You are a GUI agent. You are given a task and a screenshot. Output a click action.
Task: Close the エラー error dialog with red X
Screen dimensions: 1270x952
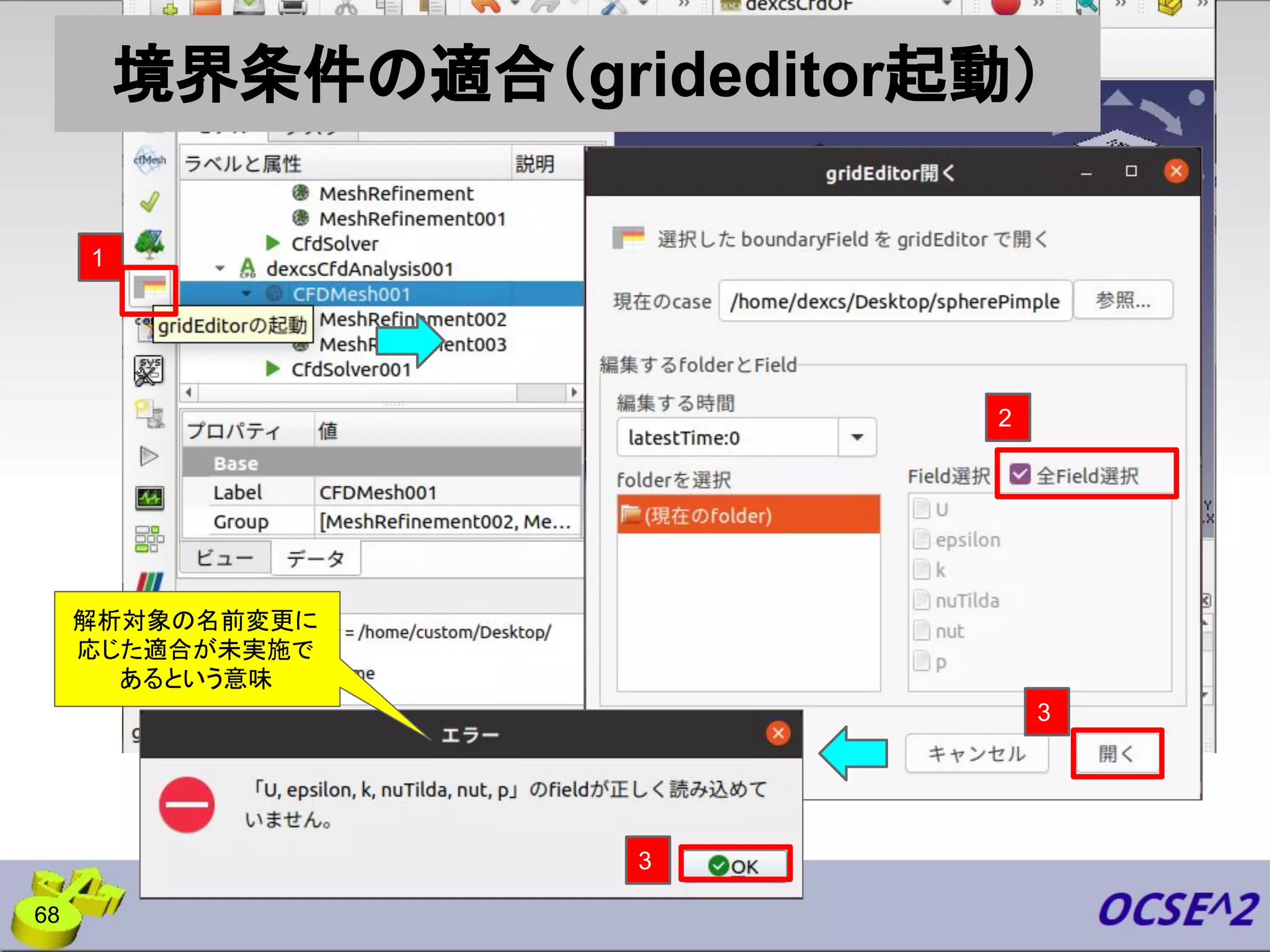click(x=778, y=733)
